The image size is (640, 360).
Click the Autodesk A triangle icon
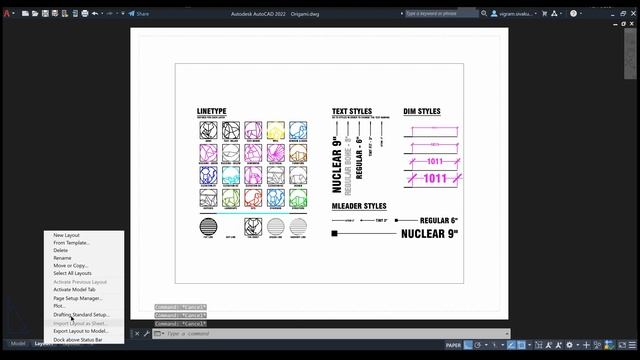click(x=554, y=13)
